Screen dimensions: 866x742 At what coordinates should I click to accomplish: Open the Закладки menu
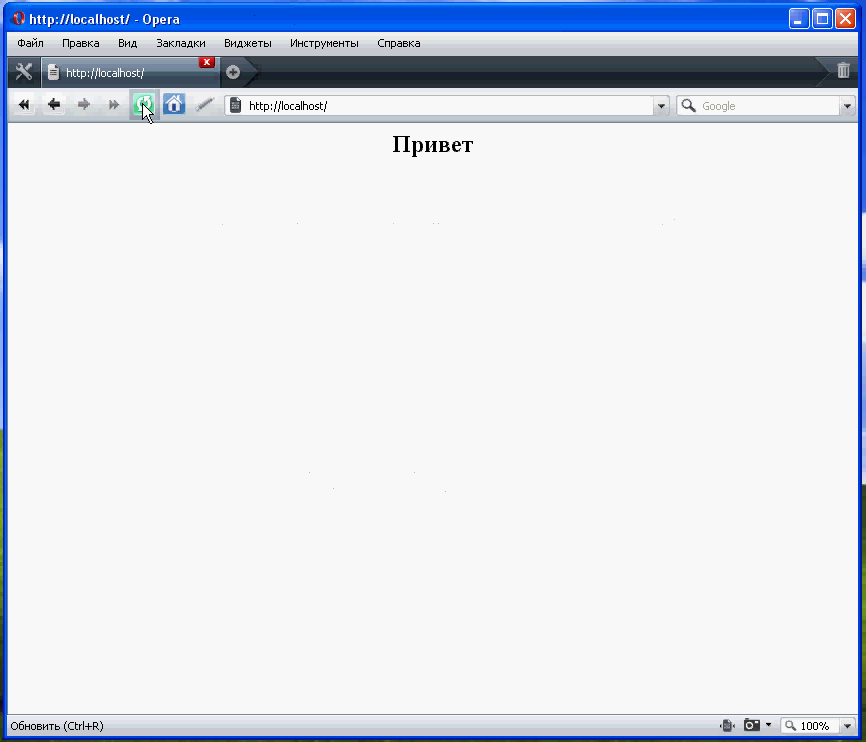pyautogui.click(x=181, y=43)
